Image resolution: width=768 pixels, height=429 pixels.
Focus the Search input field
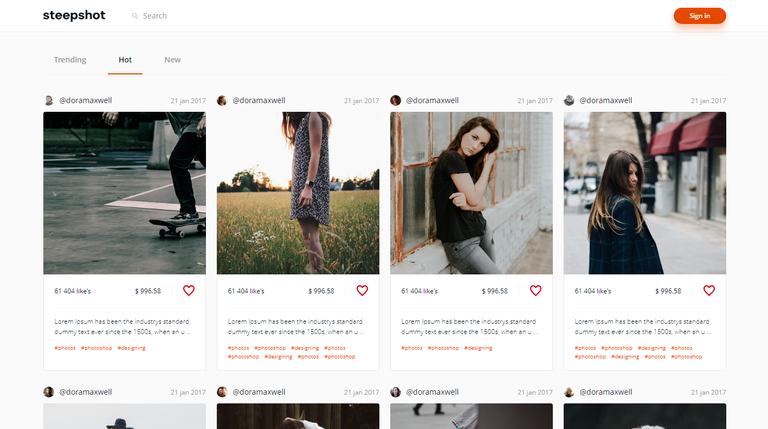click(155, 16)
